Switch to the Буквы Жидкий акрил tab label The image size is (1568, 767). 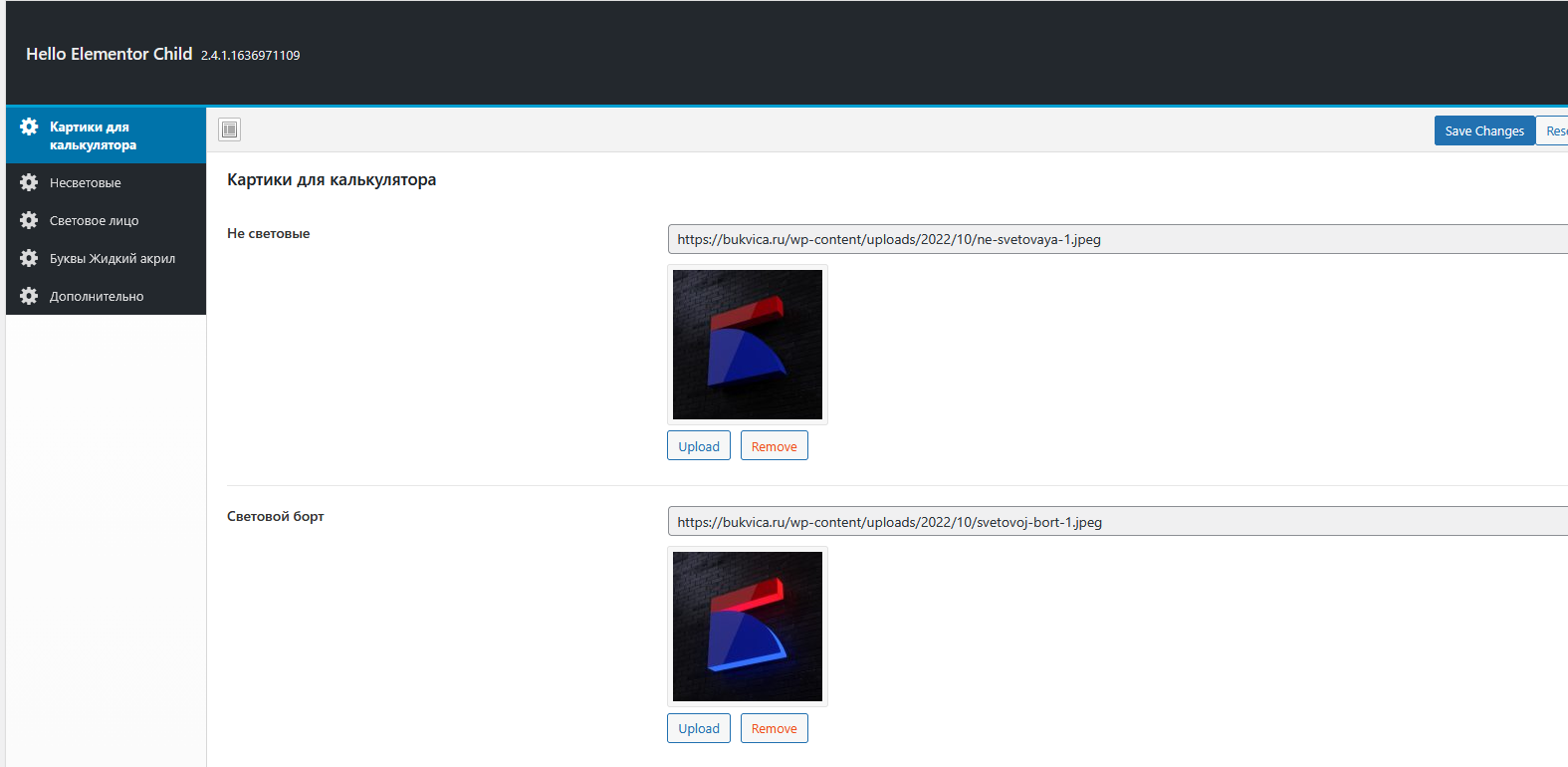(x=112, y=259)
